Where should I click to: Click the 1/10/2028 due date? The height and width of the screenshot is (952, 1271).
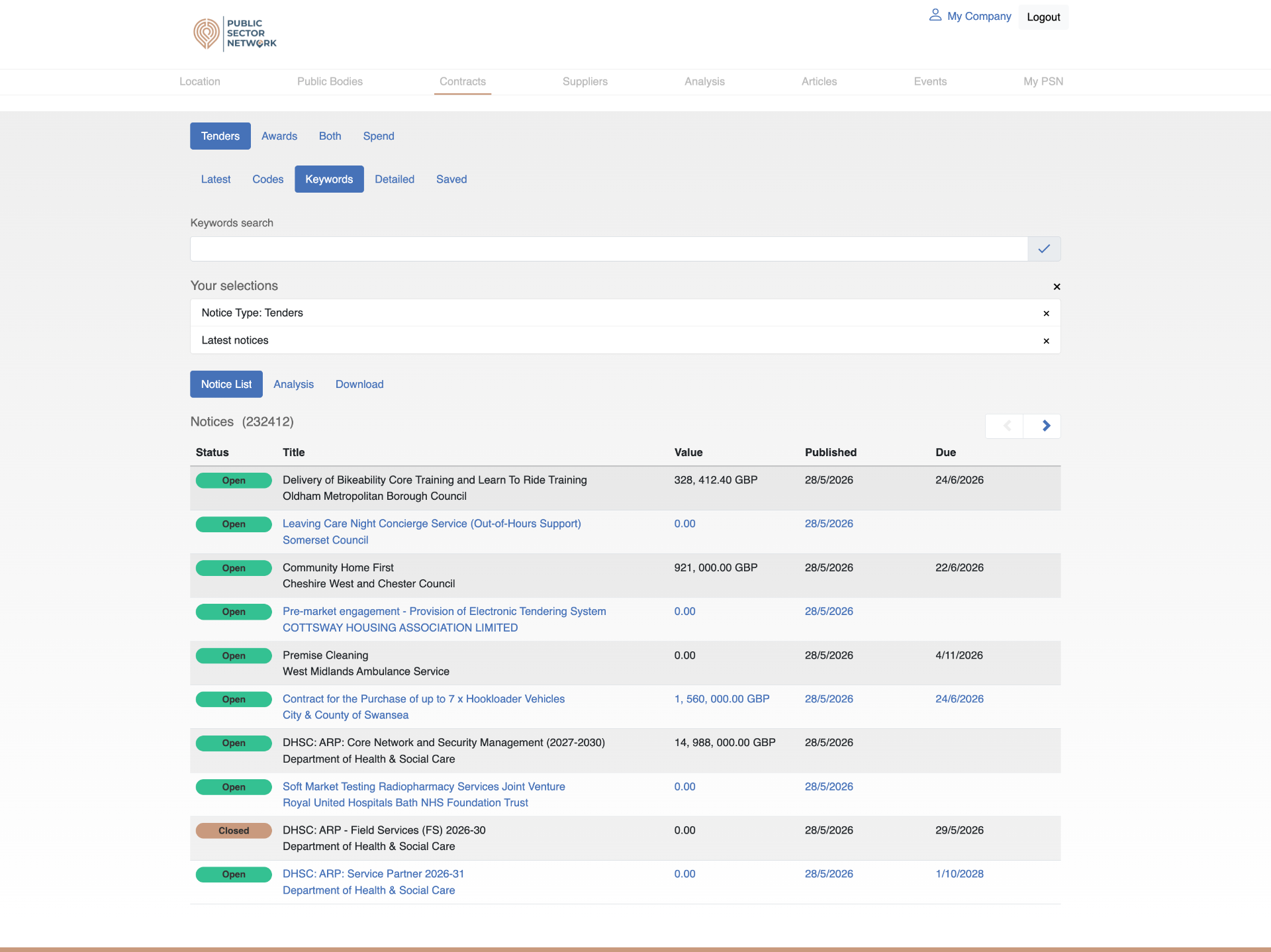tap(959, 874)
